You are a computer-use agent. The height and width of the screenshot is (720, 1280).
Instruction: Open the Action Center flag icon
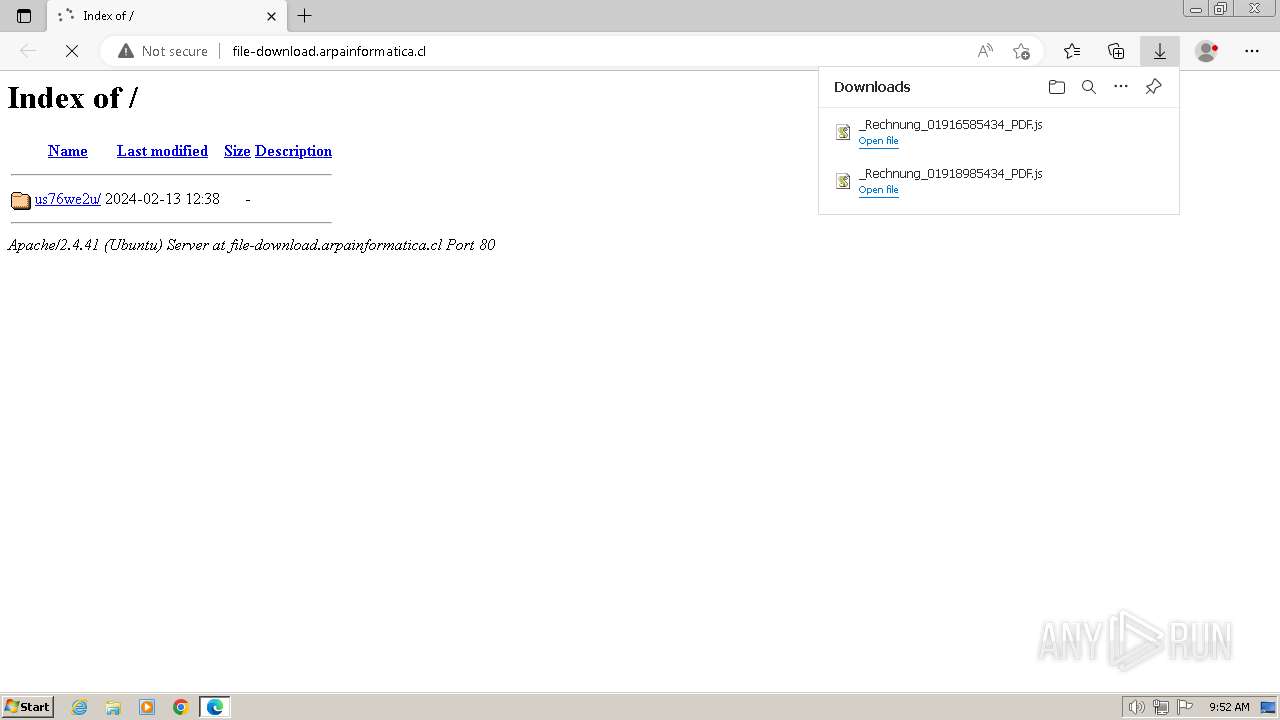1185,707
